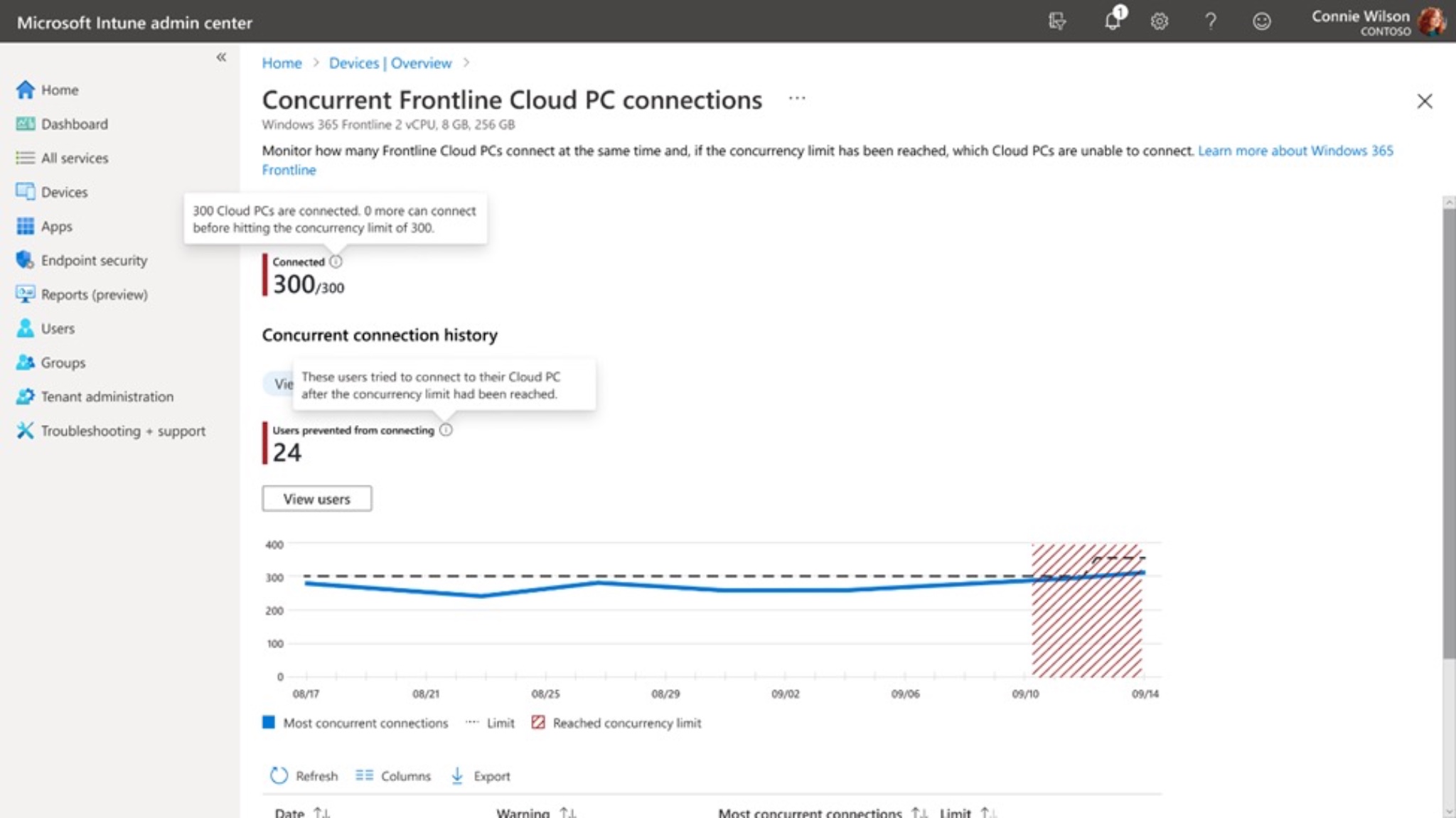Open All services in sidebar

click(x=62, y=158)
